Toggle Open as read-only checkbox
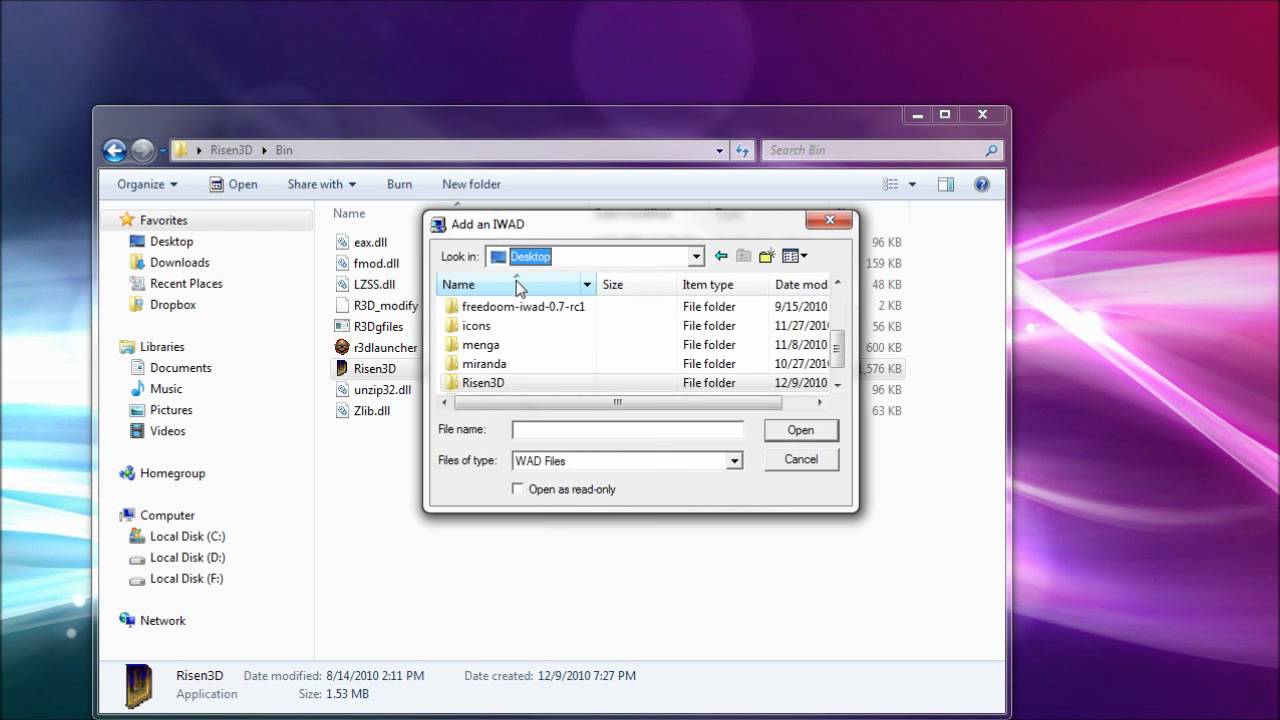 pyautogui.click(x=517, y=489)
